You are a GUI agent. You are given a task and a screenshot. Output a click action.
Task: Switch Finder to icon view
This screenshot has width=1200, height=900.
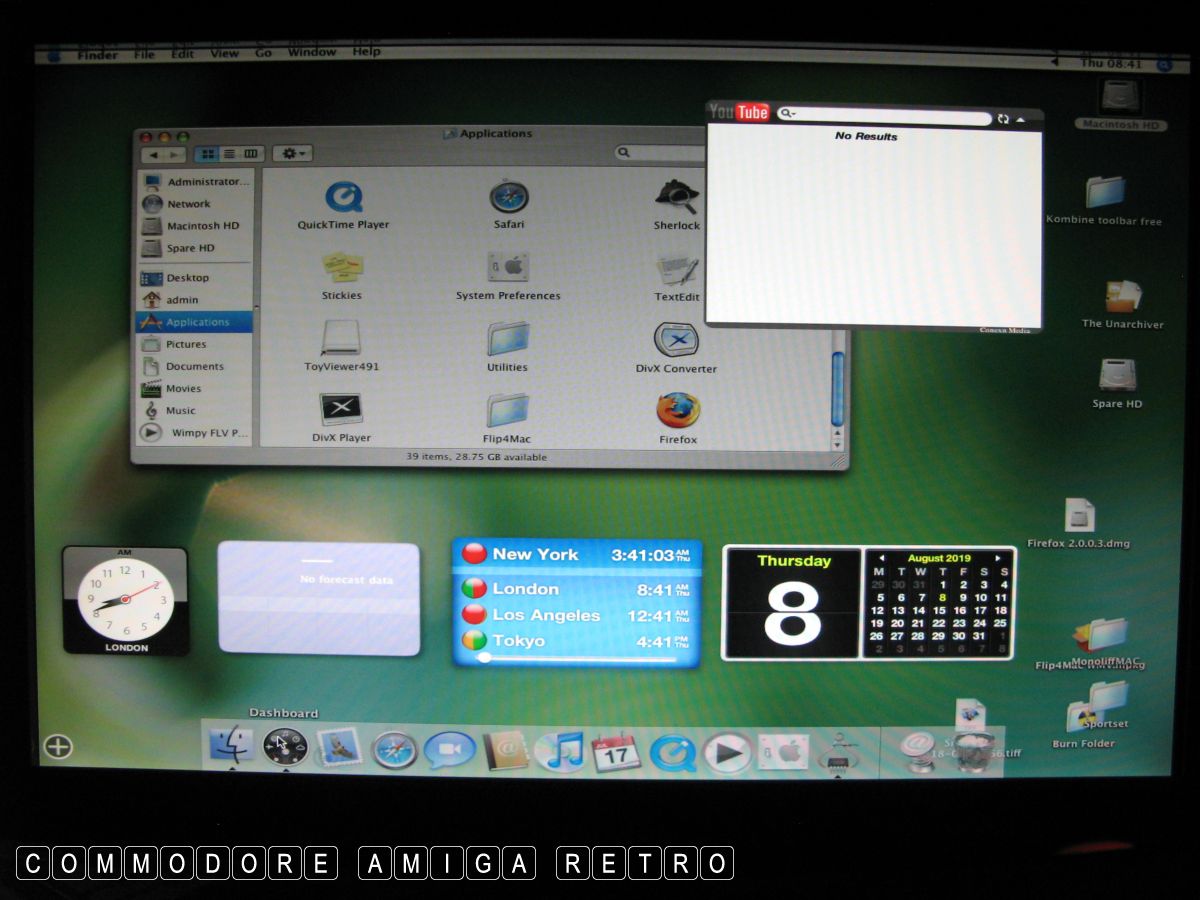pos(209,154)
